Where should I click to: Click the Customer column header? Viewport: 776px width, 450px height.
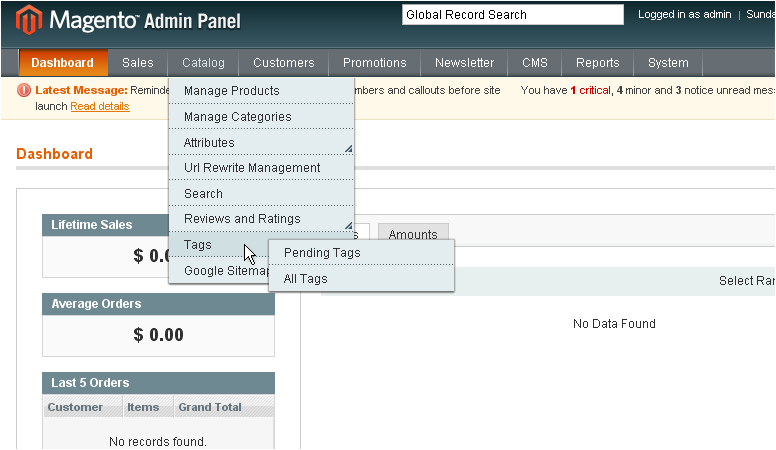[x=83, y=407]
